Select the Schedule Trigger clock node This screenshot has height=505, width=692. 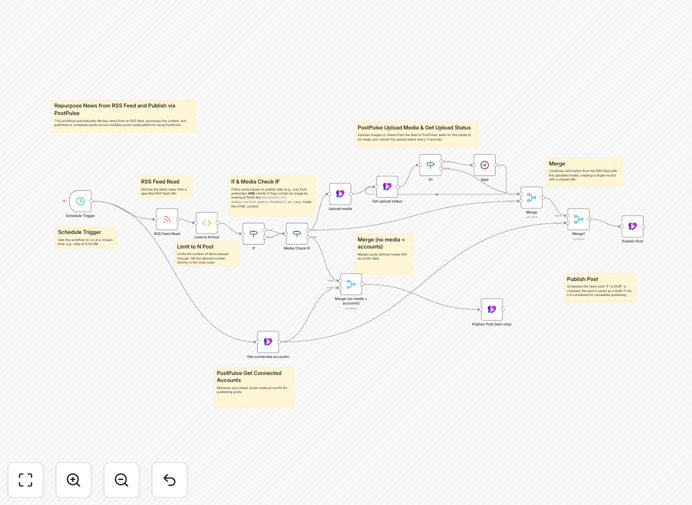[80, 201]
